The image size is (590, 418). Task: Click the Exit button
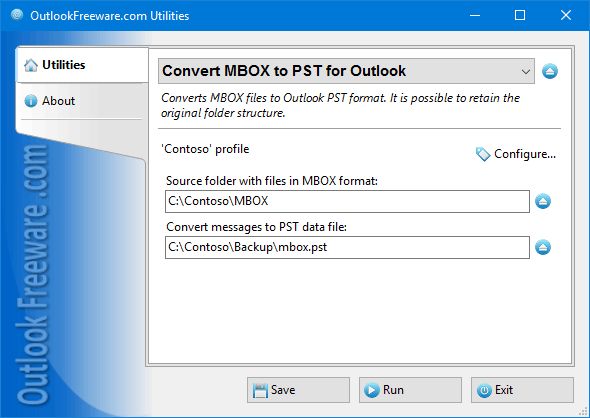pos(522,390)
